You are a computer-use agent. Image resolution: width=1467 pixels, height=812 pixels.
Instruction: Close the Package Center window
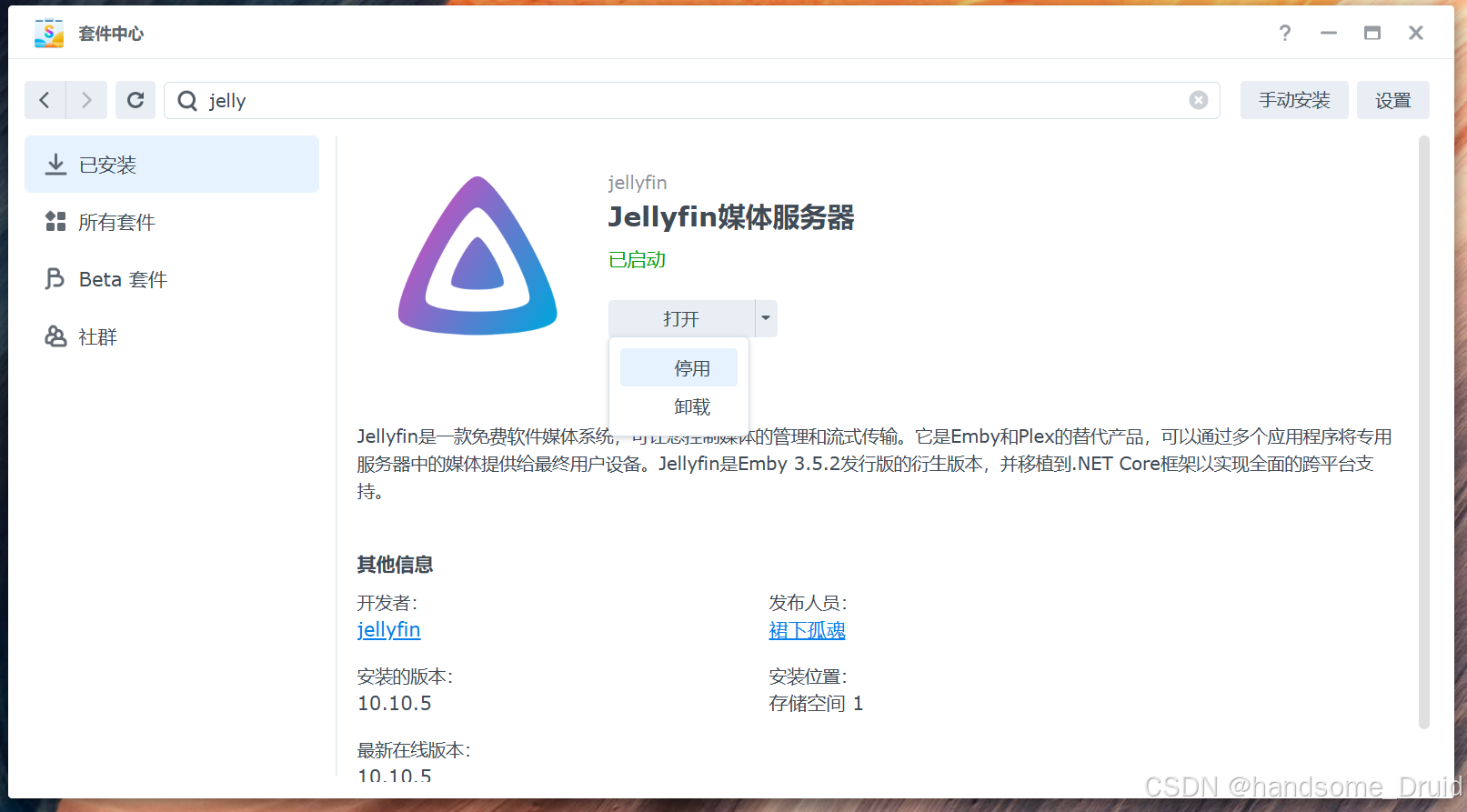[x=1416, y=33]
